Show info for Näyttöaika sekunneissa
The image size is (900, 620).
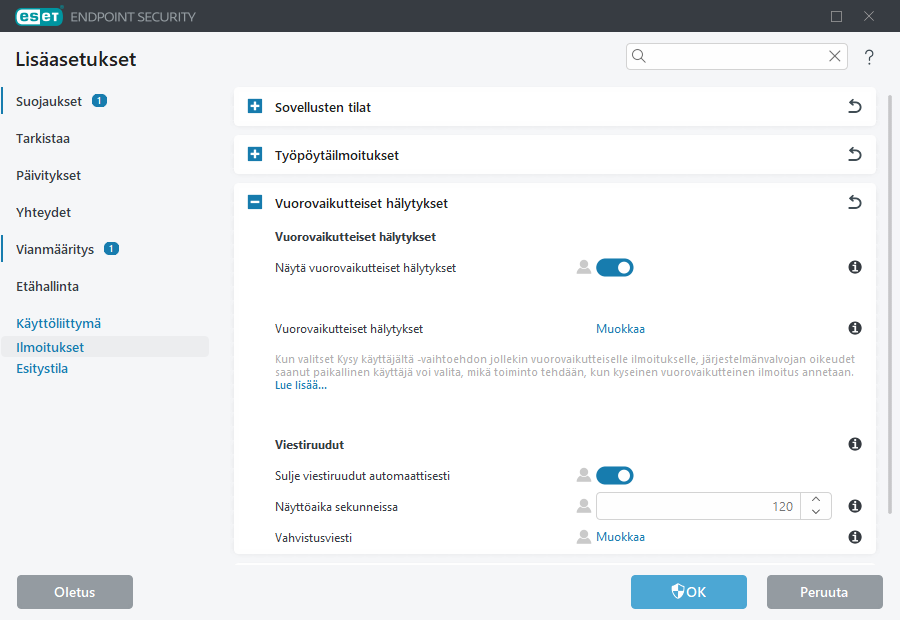pos(855,506)
